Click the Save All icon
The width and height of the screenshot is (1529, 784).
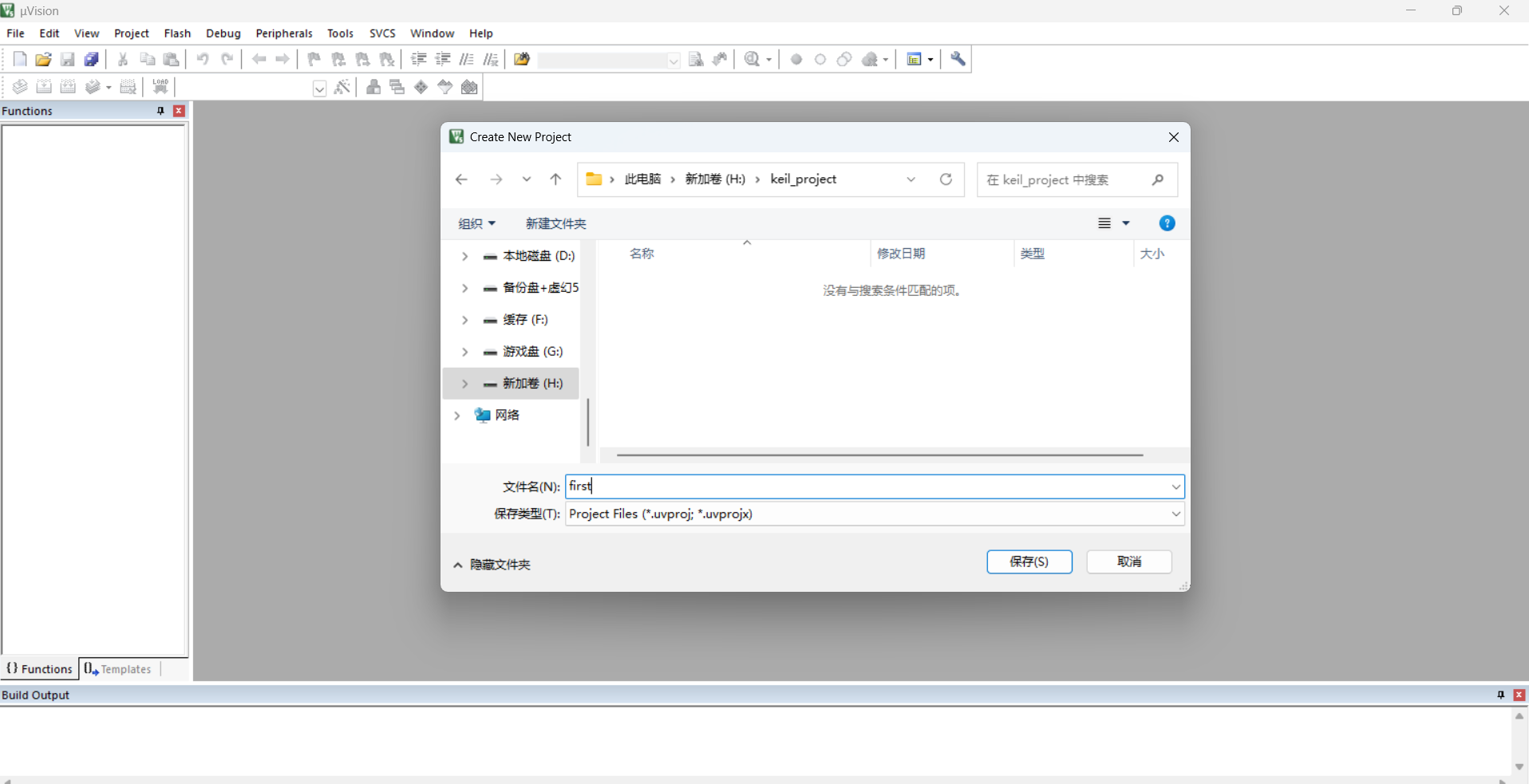92,59
